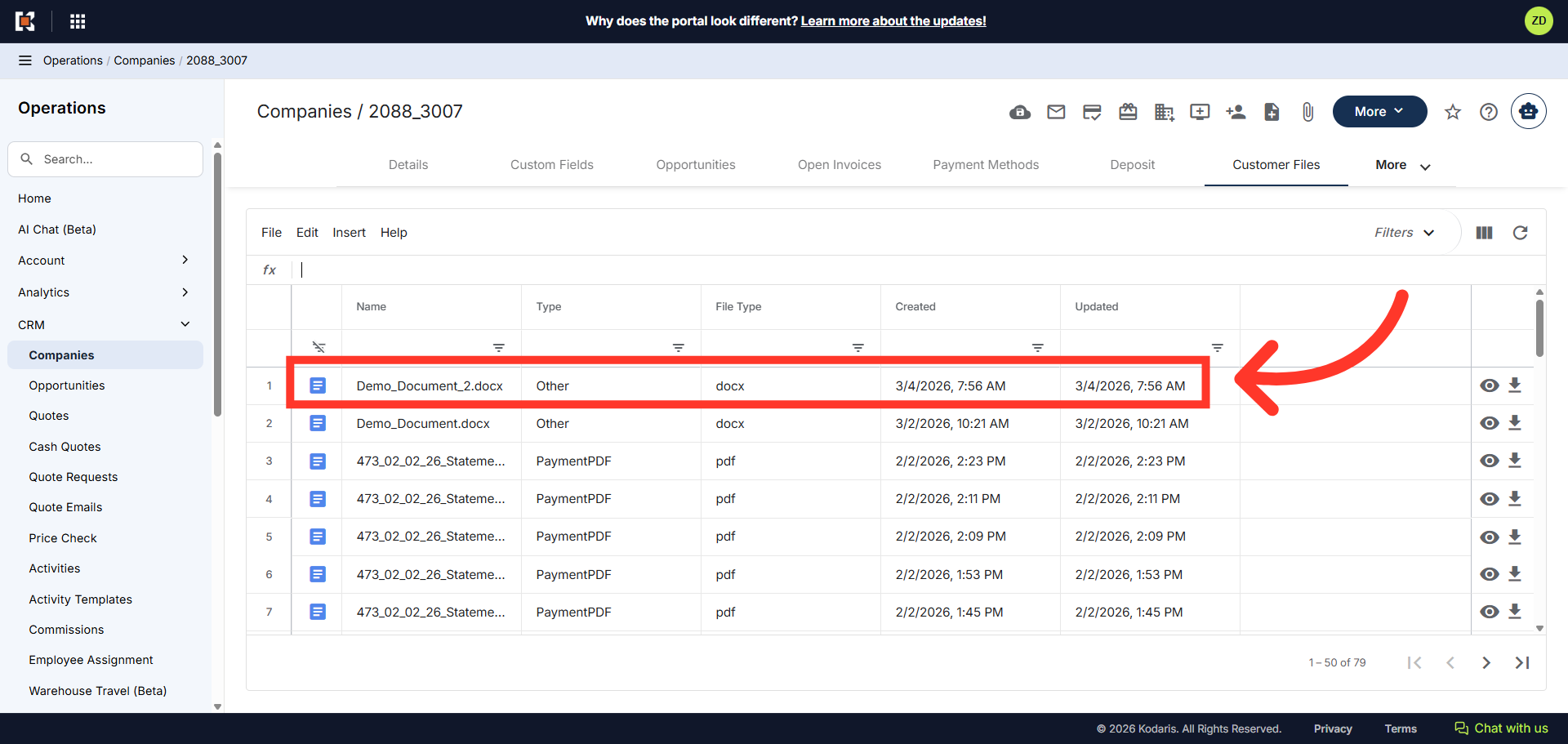The width and height of the screenshot is (1568, 744).
Task: Open the Filters dropdown
Action: pos(1404,233)
